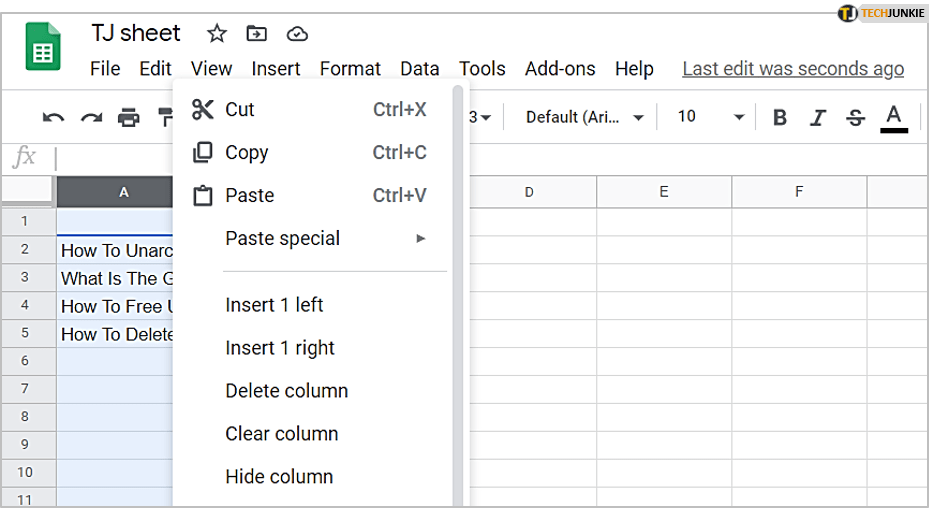Click the print icon
933x508 pixels.
coord(129,118)
